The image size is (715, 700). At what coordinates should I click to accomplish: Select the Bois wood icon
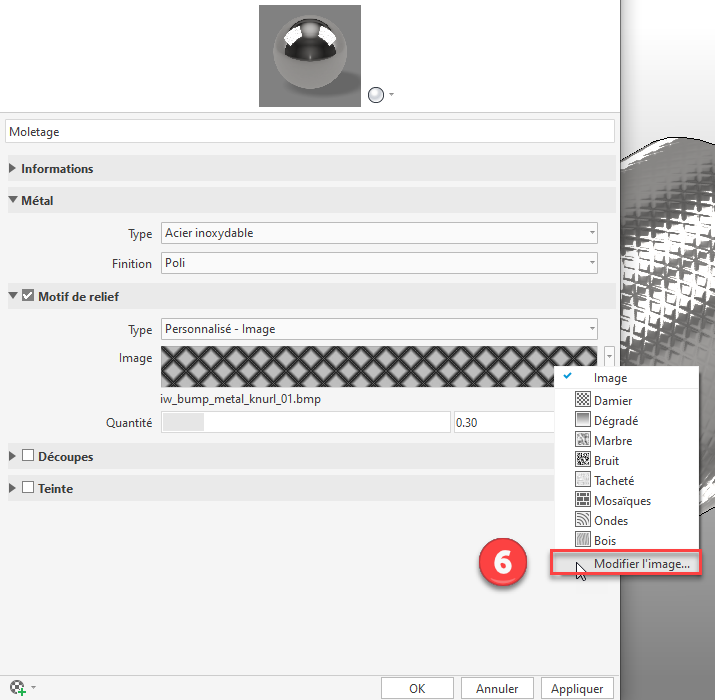pos(582,540)
